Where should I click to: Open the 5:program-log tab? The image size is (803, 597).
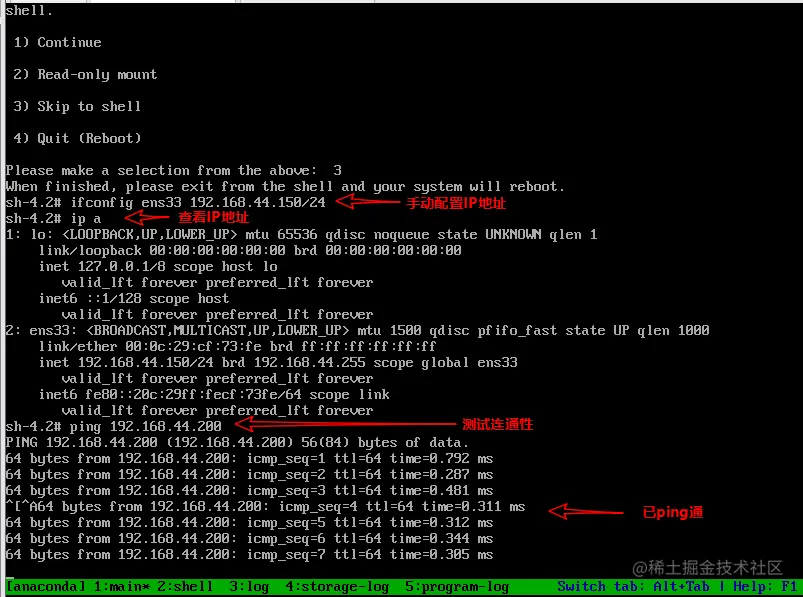click(x=457, y=587)
